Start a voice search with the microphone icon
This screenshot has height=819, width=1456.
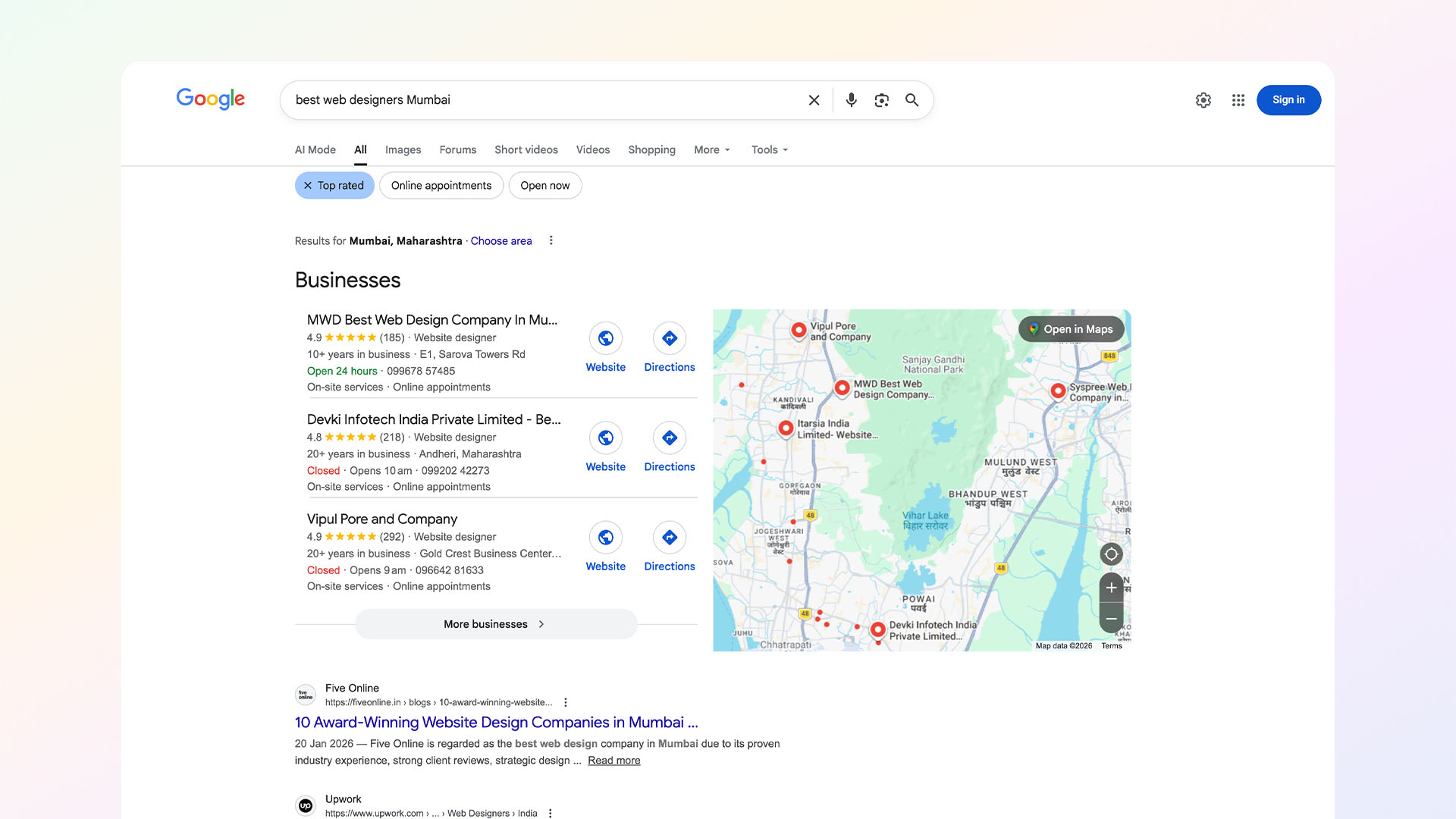coord(850,99)
